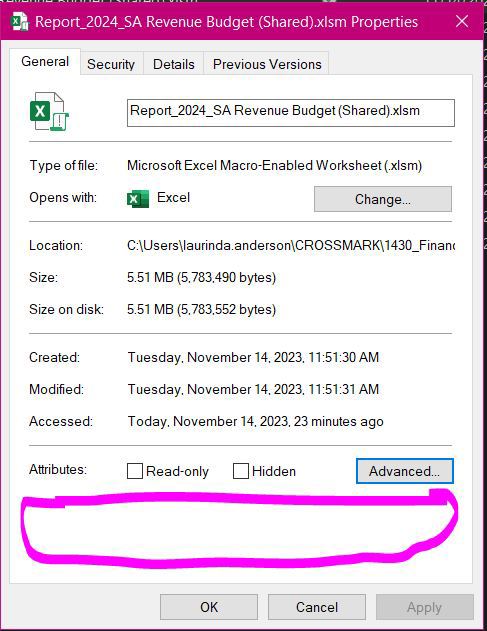
Task: Click the Macro-Enabled Worksheet type text
Action: click(274, 165)
